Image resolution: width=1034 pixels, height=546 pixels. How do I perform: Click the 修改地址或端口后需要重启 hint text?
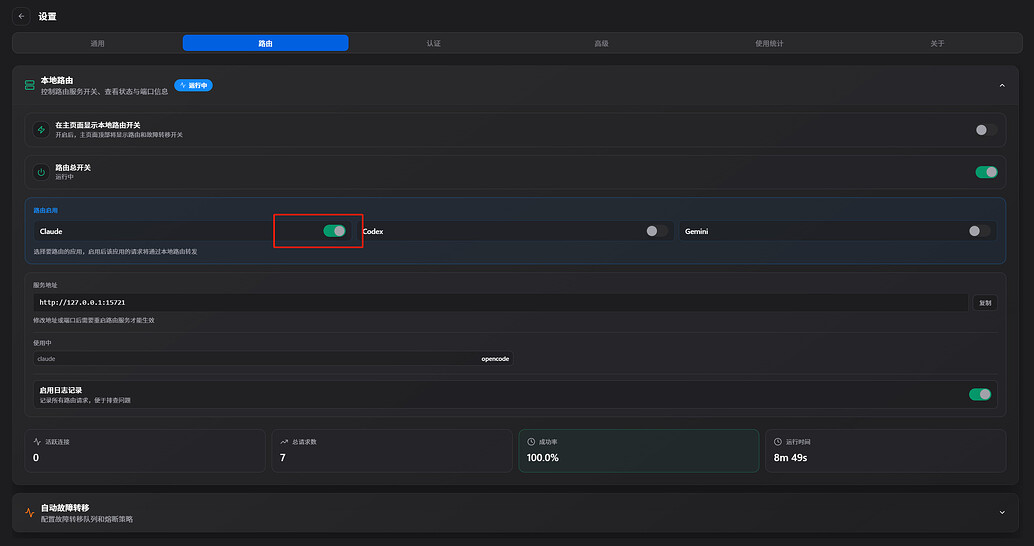click(94, 320)
